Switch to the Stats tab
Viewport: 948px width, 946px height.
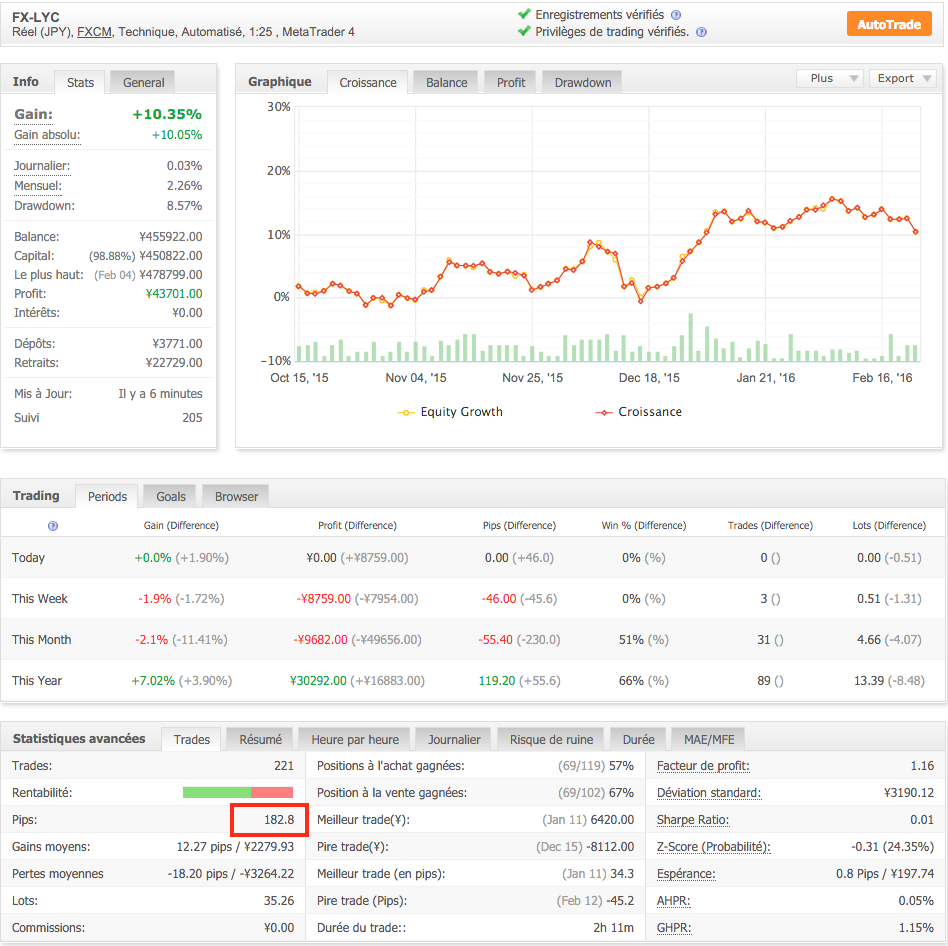tap(80, 82)
